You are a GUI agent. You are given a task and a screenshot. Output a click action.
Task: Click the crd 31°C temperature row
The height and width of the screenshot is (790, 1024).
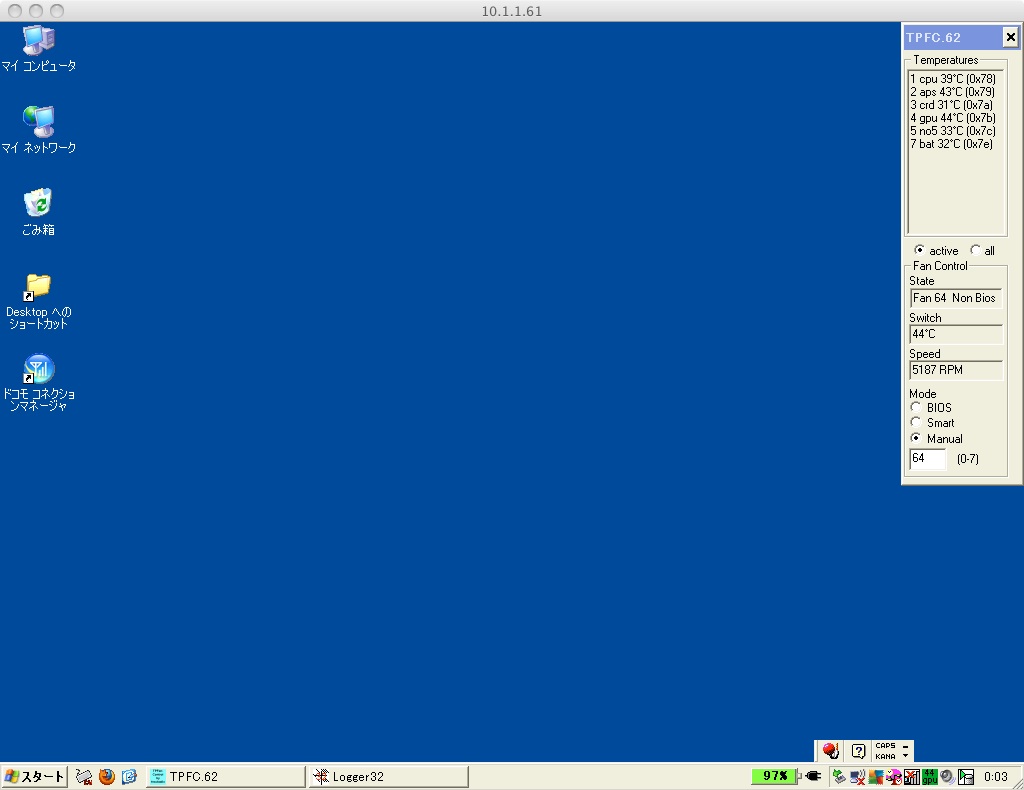point(952,104)
